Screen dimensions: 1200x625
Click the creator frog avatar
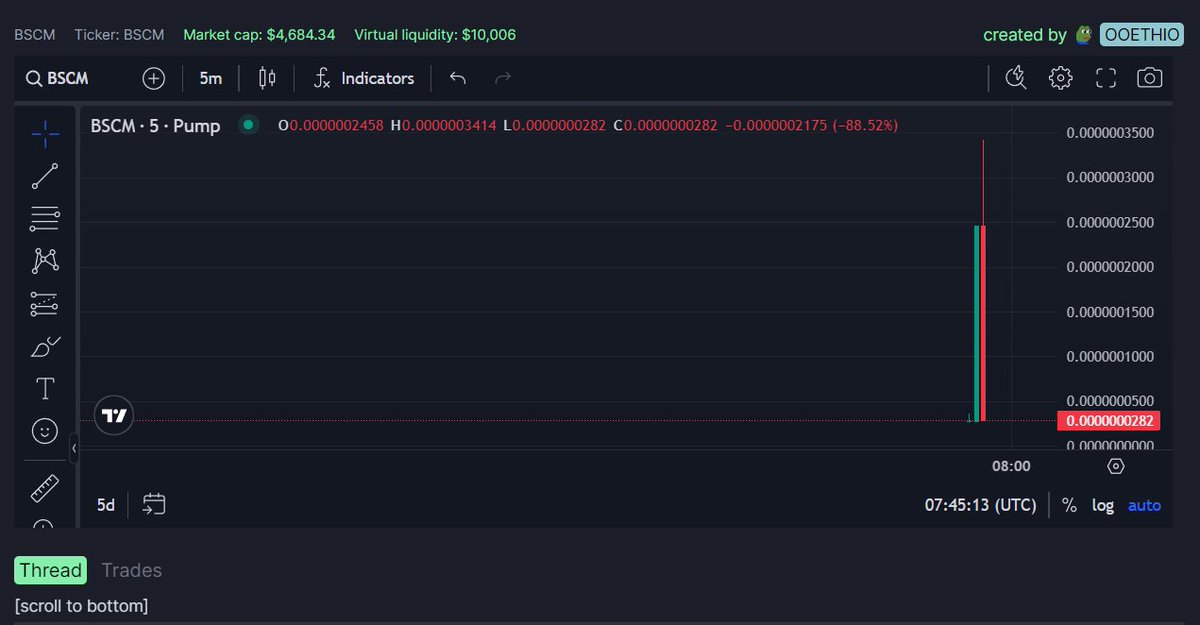[x=1085, y=35]
